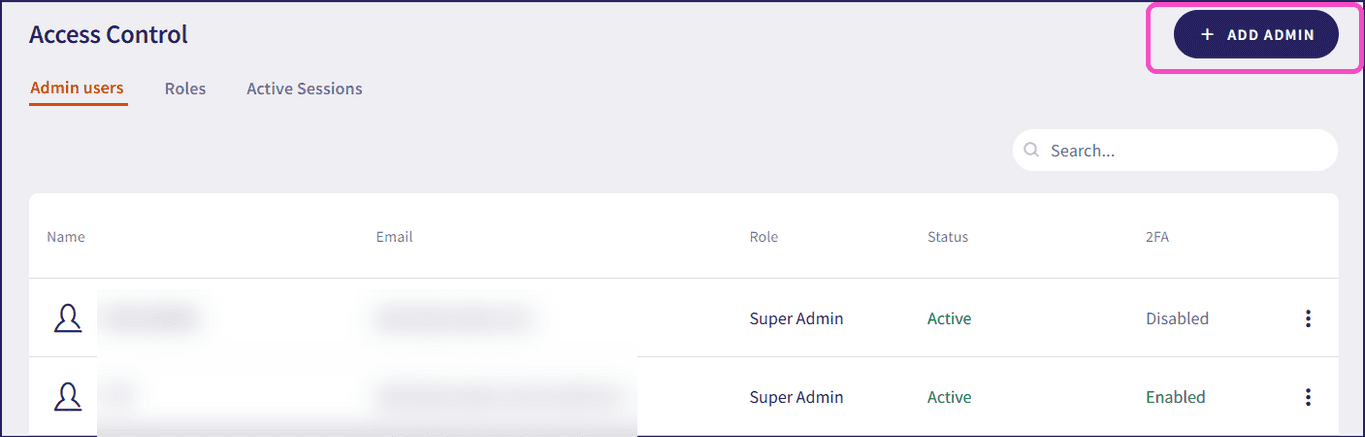Image resolution: width=1365 pixels, height=437 pixels.
Task: Click the 2FA column header
Action: coord(1157,237)
